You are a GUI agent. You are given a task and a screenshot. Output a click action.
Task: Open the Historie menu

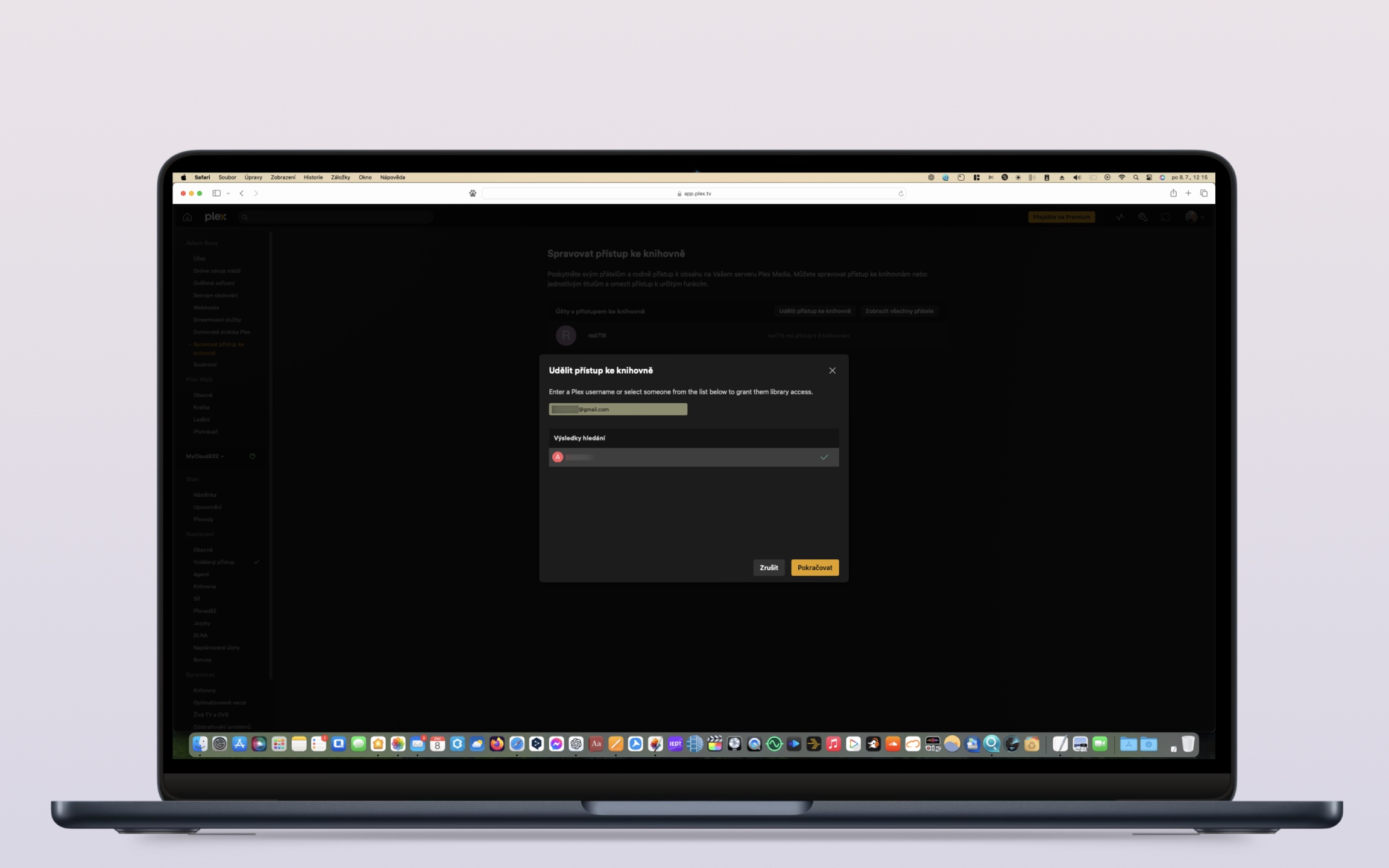[x=313, y=177]
